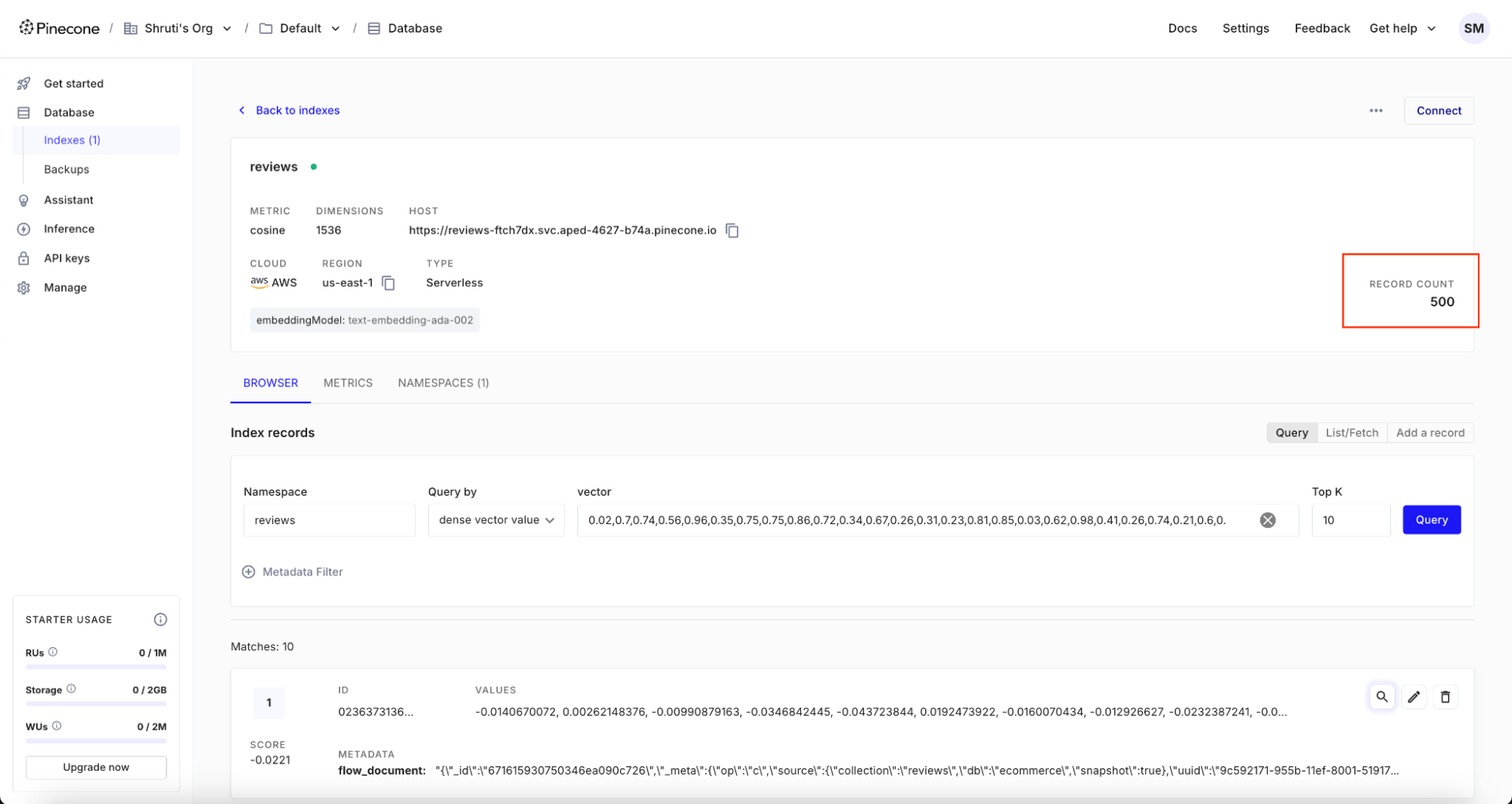Click the Namespace input field

tap(329, 520)
